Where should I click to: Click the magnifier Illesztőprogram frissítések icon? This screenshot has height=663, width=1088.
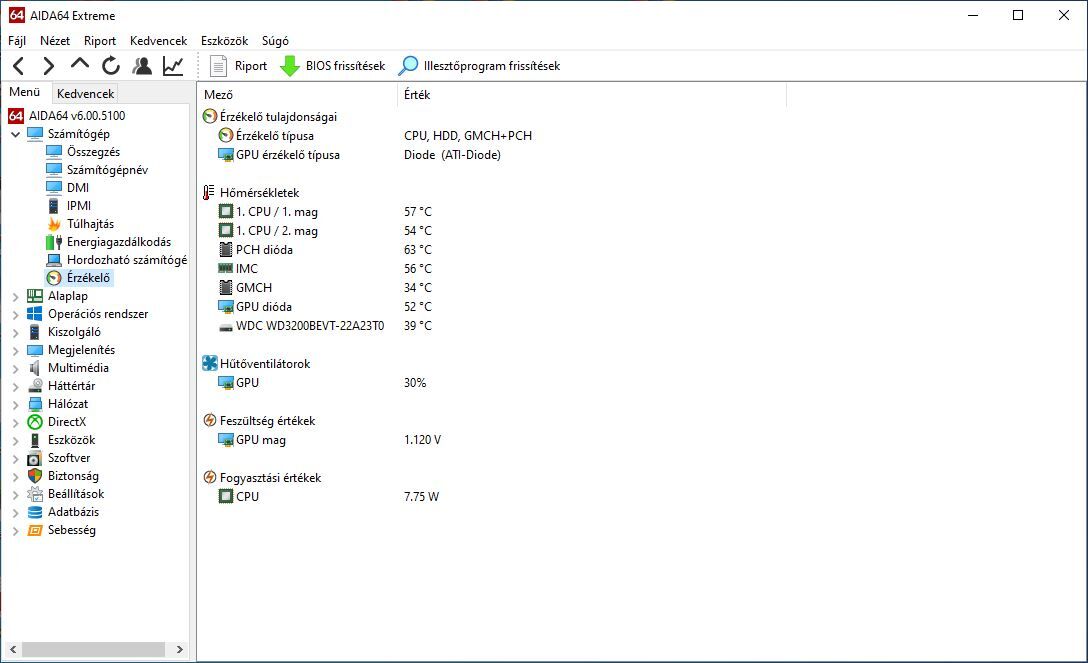pos(409,66)
